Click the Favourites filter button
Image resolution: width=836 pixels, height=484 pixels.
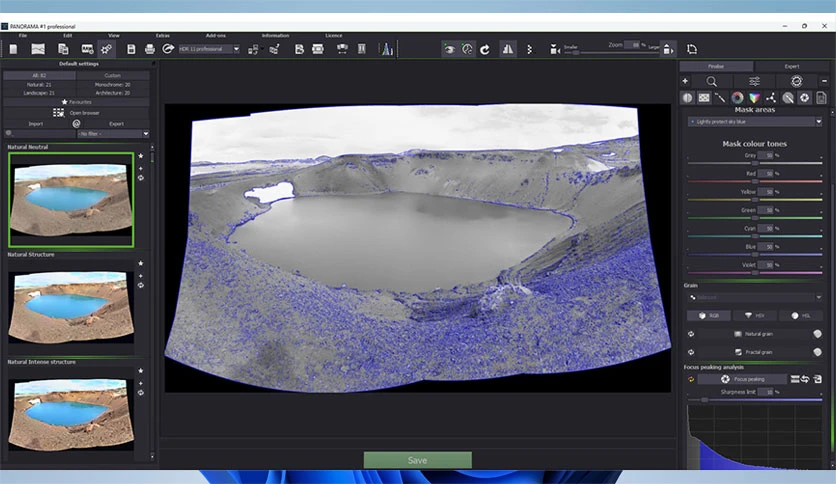click(76, 102)
